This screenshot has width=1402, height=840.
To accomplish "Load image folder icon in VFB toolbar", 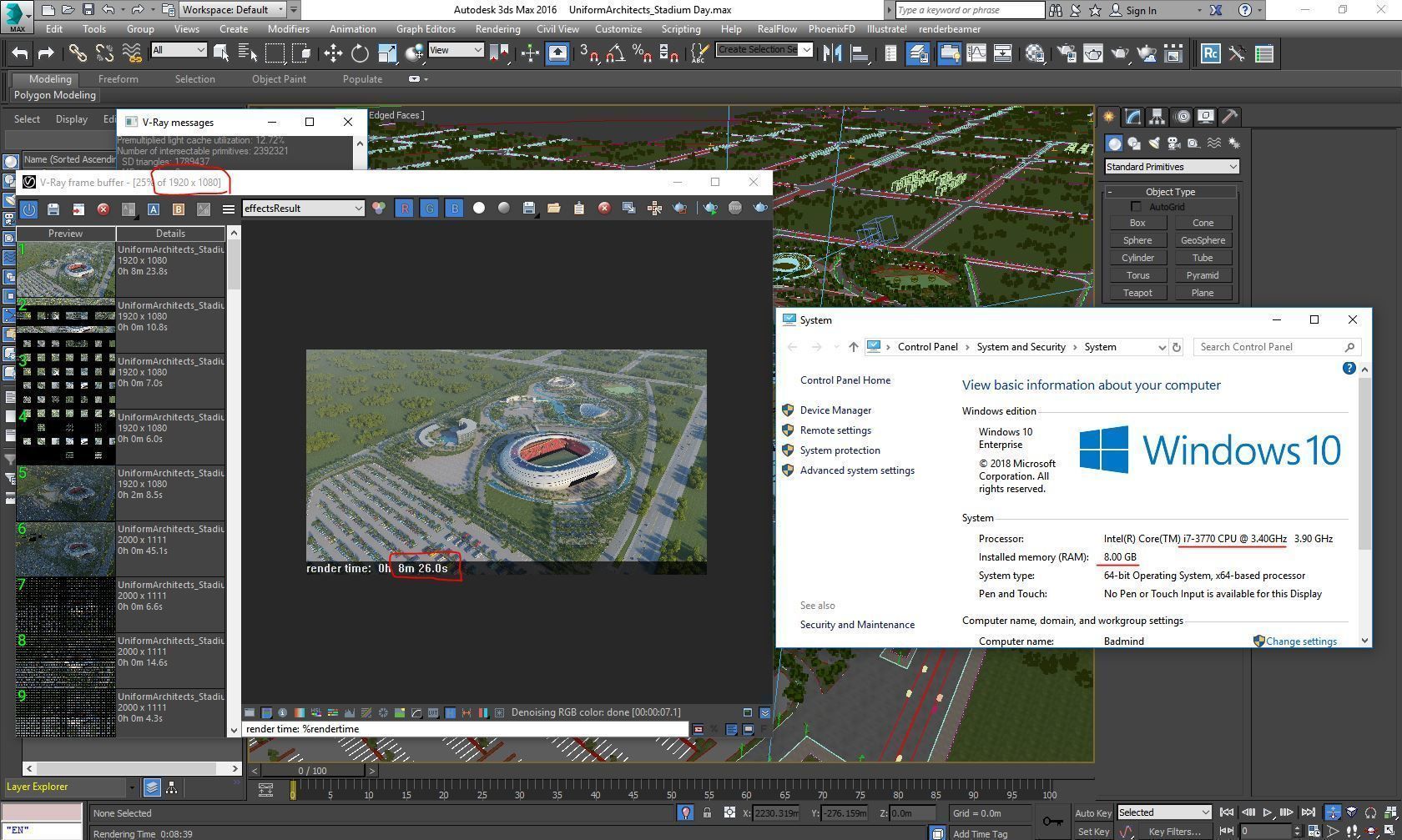I will pos(554,208).
